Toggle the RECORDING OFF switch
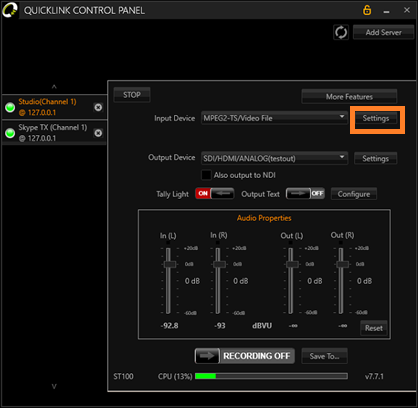 [x=244, y=356]
